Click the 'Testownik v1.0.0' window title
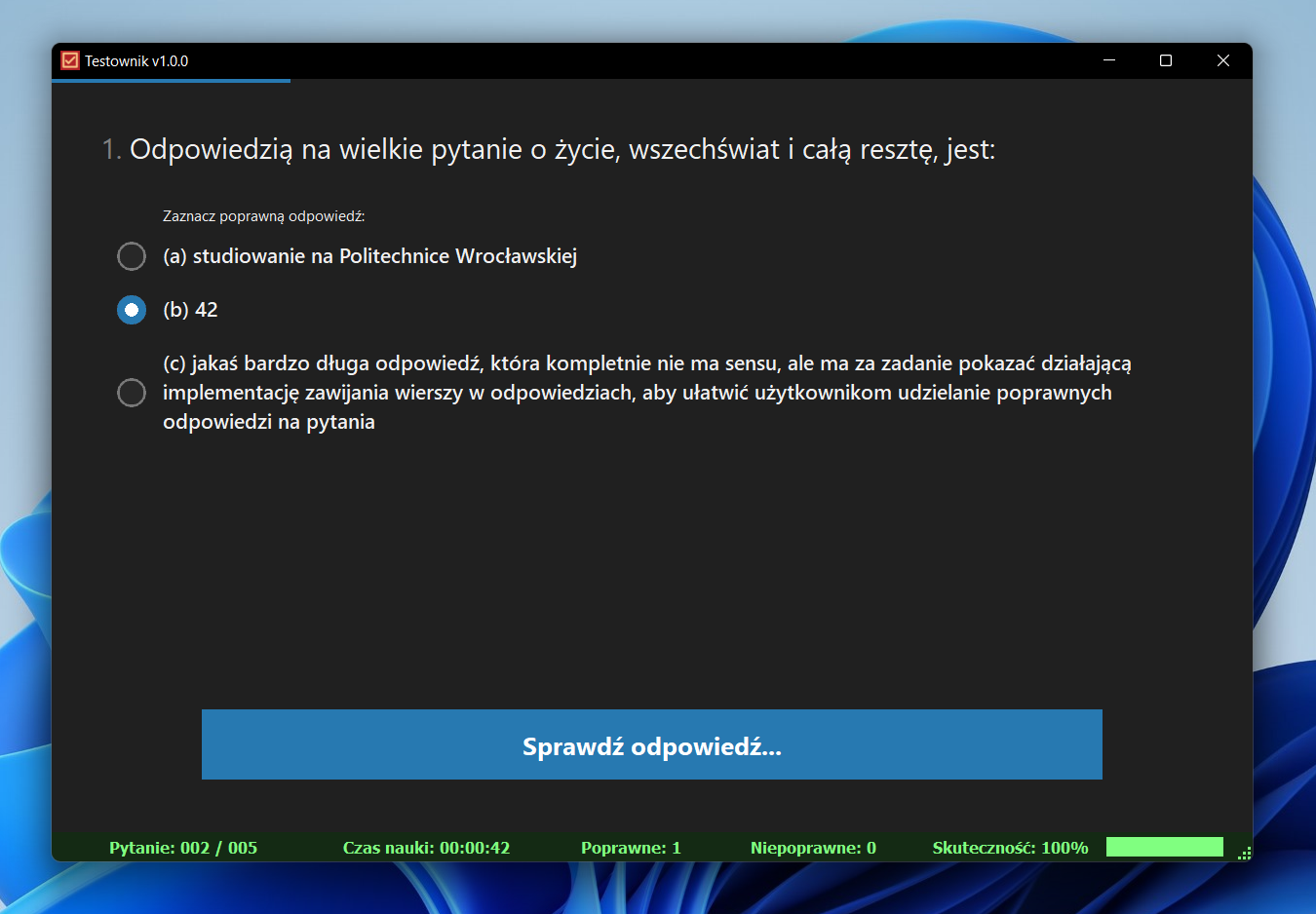Viewport: 1316px width, 914px height. tap(136, 60)
